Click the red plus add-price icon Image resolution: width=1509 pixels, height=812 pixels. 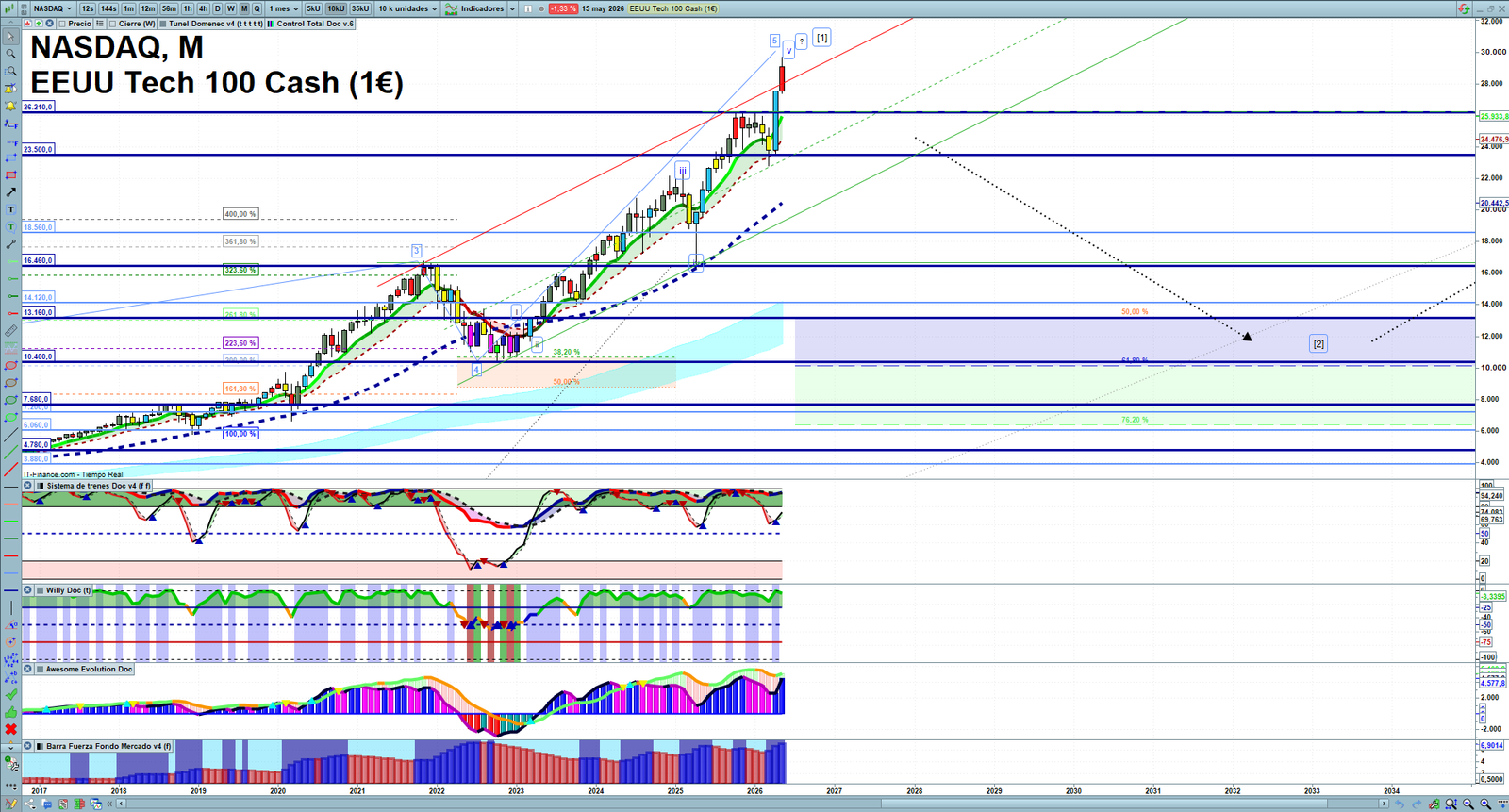[x=28, y=24]
